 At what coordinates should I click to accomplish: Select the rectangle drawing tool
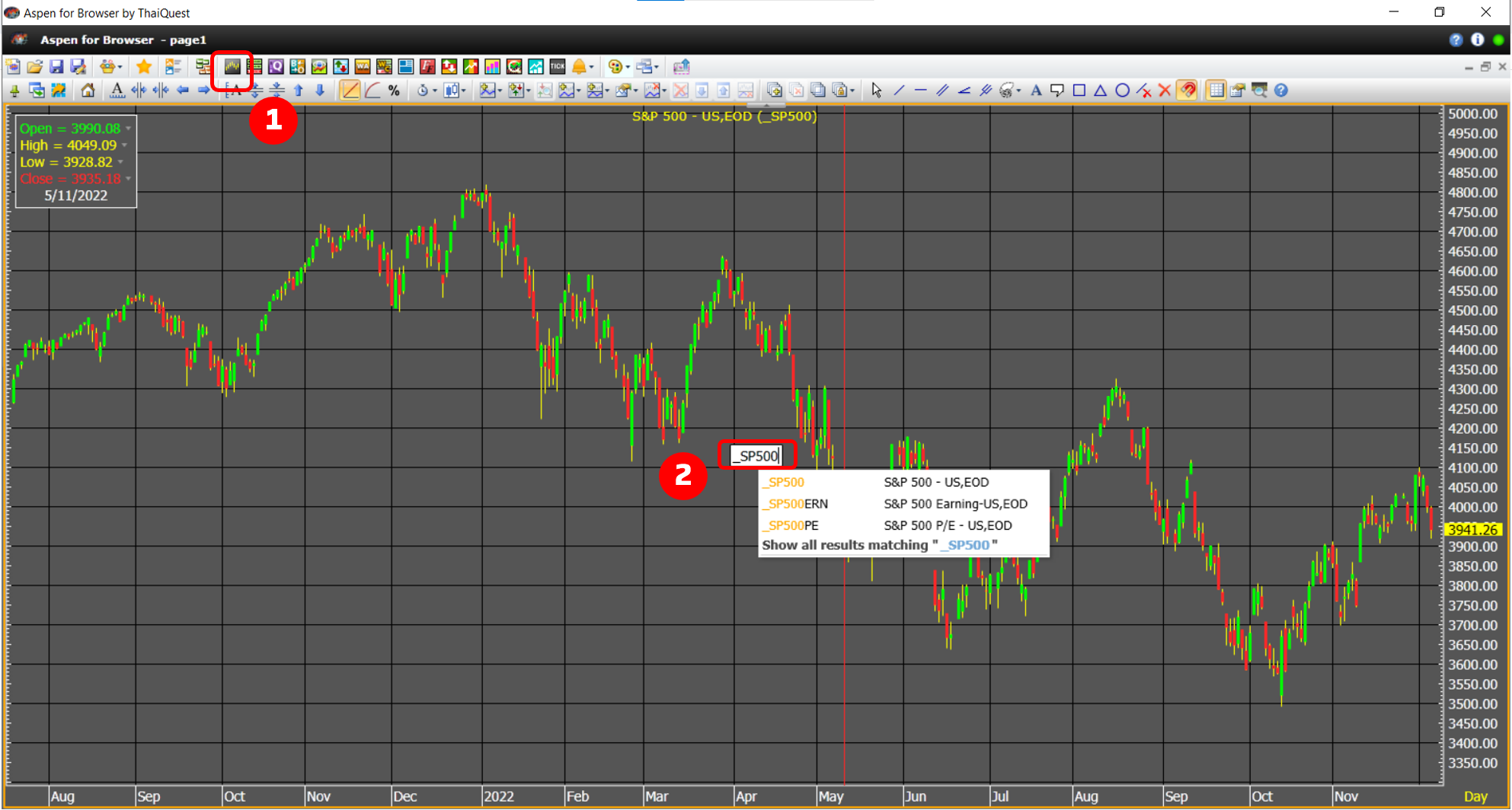pyautogui.click(x=1079, y=91)
